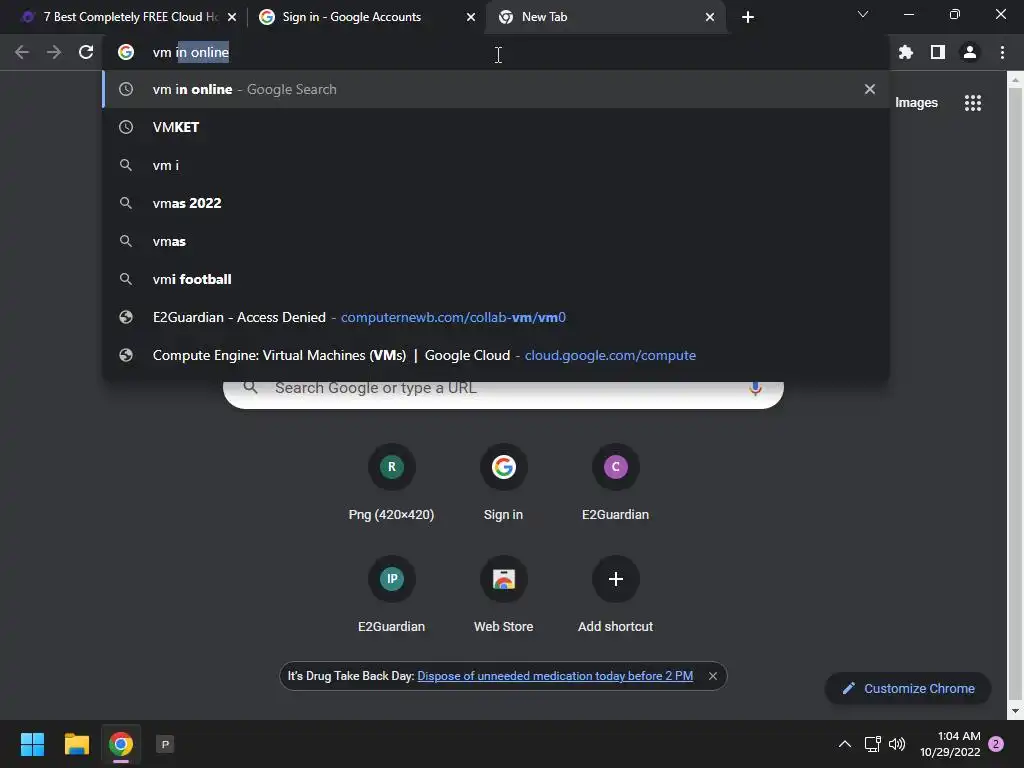Open the Sign in shortcut tile
Image resolution: width=1024 pixels, height=768 pixels.
pyautogui.click(x=504, y=483)
